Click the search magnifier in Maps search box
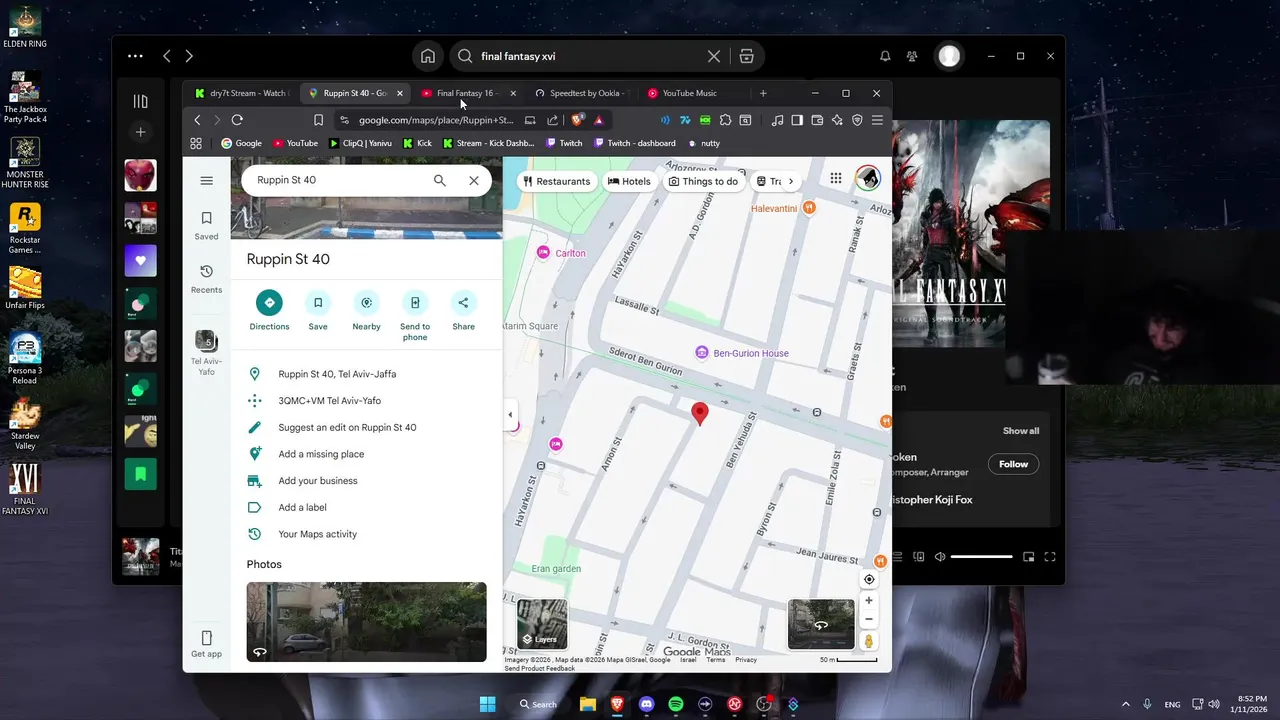 439,181
